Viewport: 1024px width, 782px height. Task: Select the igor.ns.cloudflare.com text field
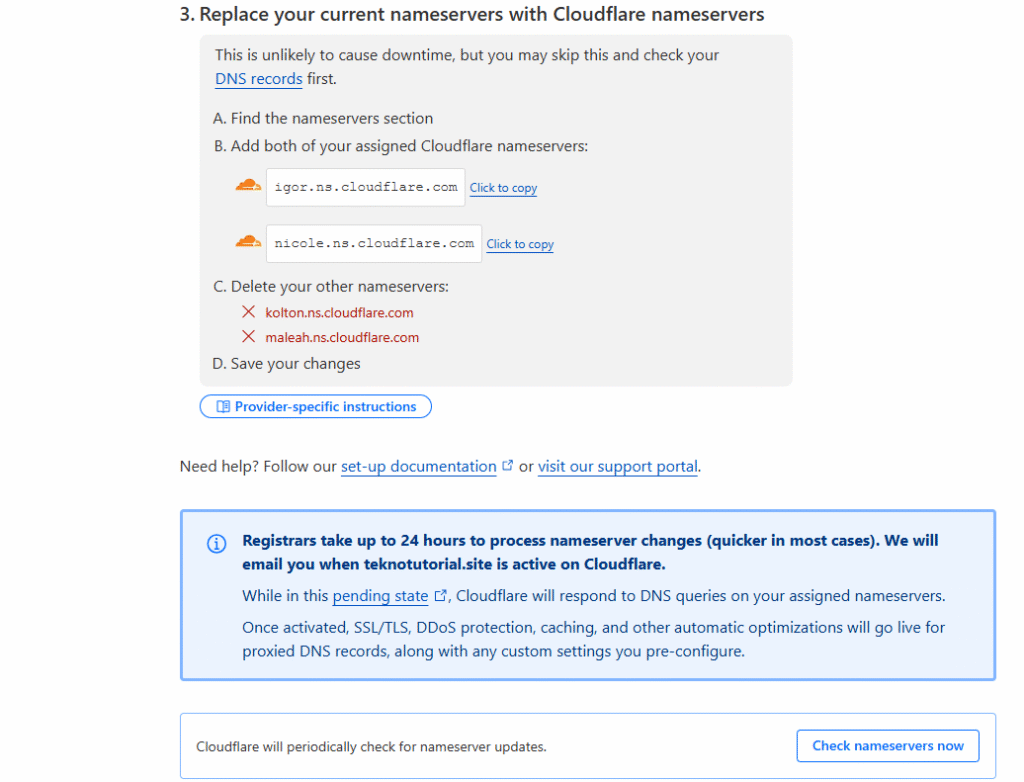point(366,187)
